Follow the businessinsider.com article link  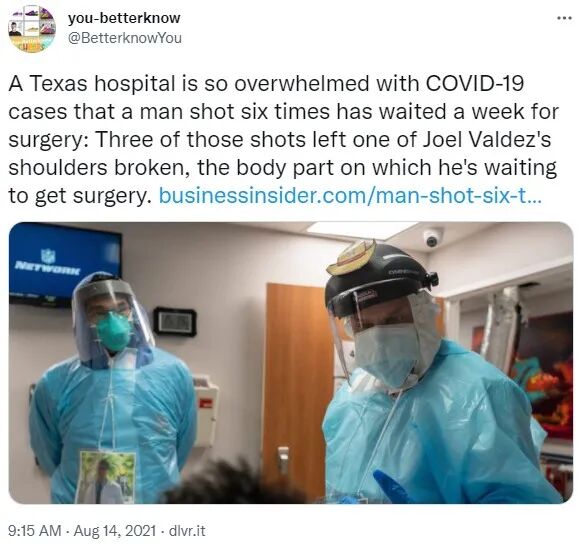349,196
